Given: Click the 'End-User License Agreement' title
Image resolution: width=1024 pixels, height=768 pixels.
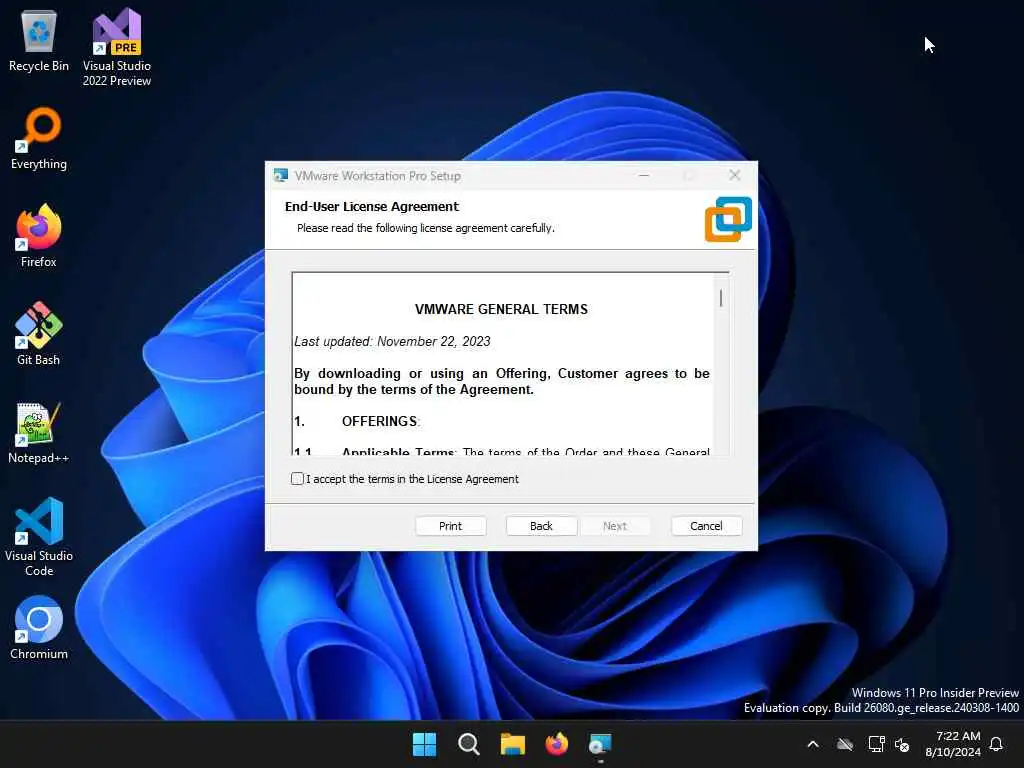Looking at the screenshot, I should pyautogui.click(x=372, y=206).
